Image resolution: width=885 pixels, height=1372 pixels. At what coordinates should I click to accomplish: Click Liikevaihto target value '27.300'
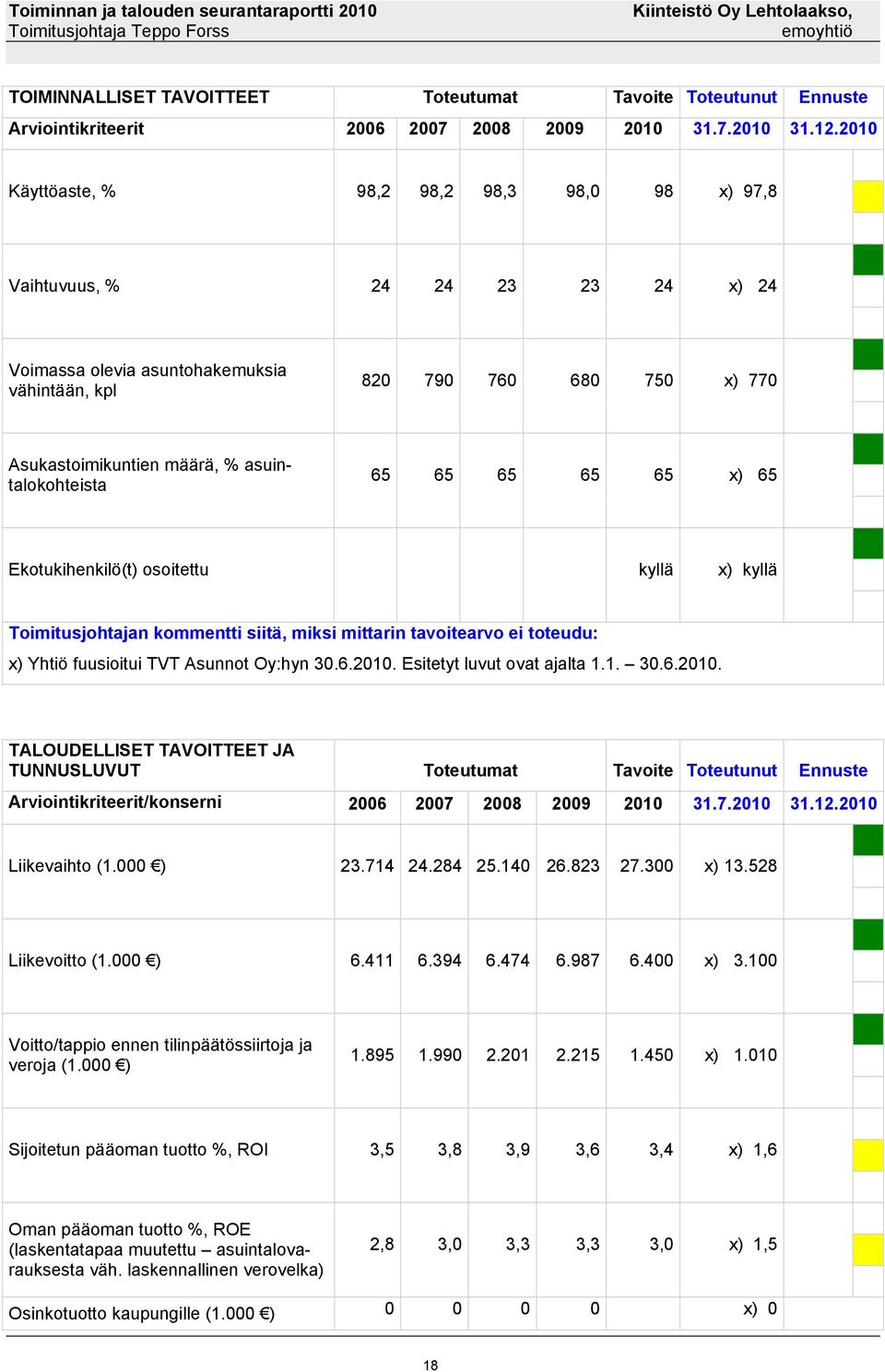pos(646,866)
